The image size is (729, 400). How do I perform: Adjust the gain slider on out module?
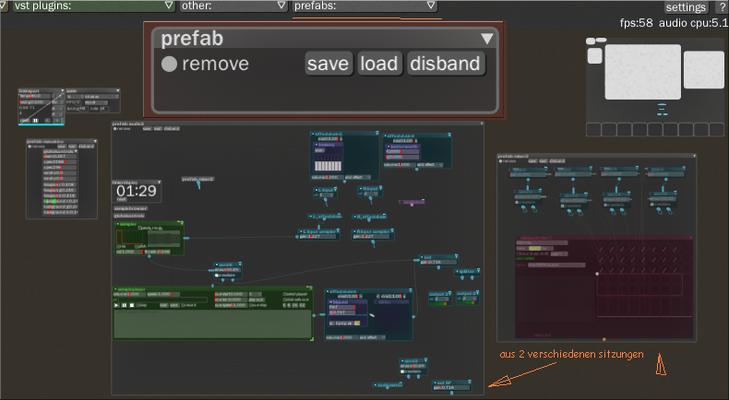(x=437, y=262)
